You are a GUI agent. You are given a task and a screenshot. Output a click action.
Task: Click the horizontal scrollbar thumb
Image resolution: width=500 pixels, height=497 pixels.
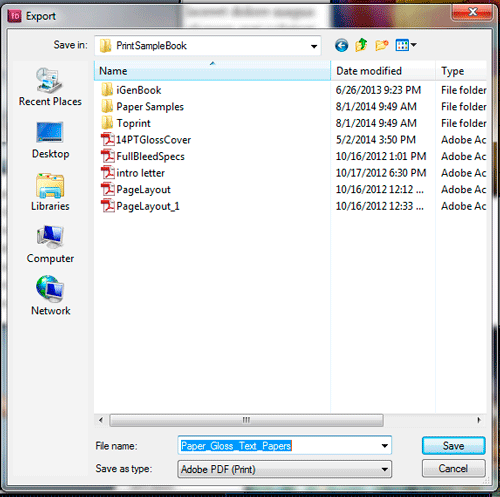point(246,420)
